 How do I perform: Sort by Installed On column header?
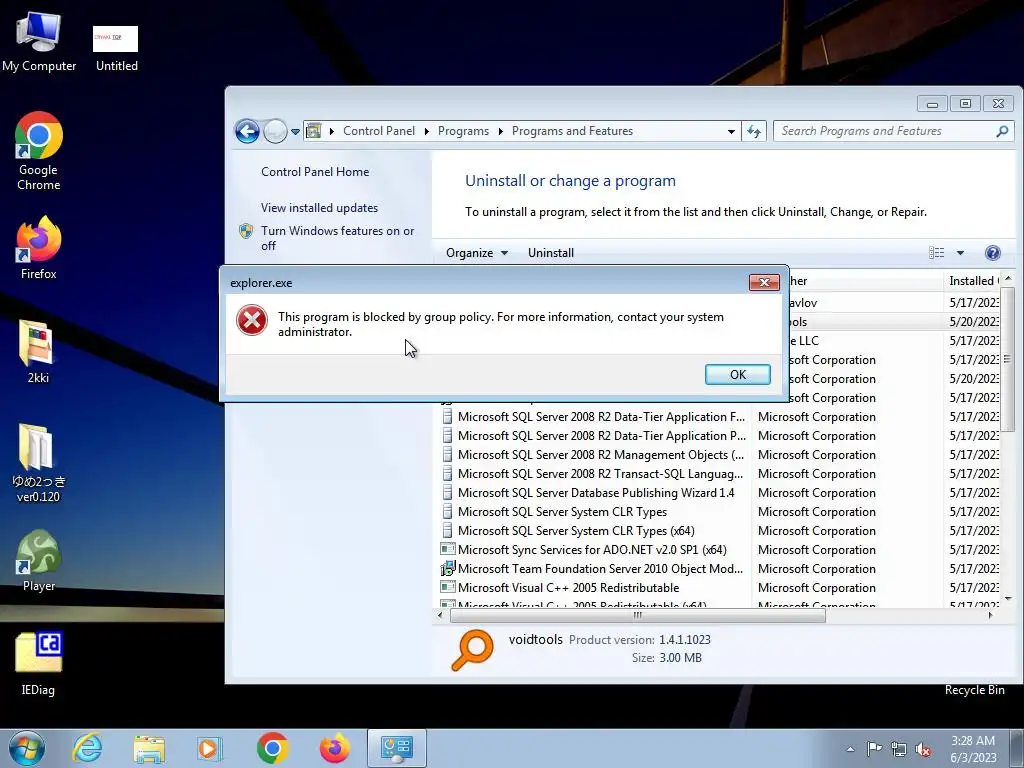coord(972,281)
